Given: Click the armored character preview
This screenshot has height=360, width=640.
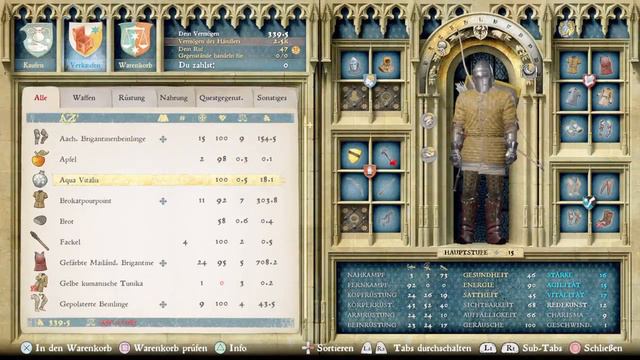Looking at the screenshot, I should (484, 153).
